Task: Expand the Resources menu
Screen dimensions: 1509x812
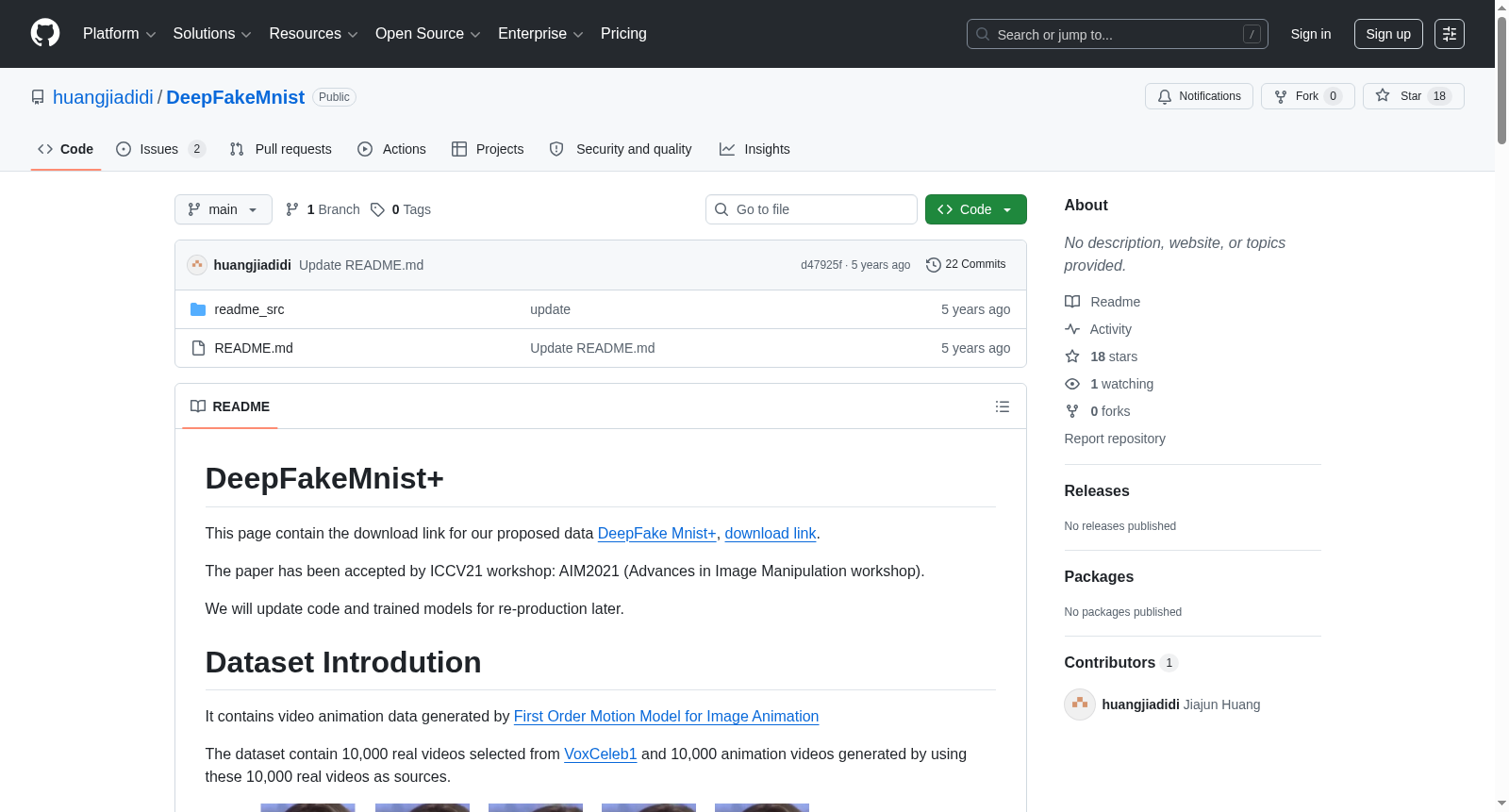Action: 313,34
